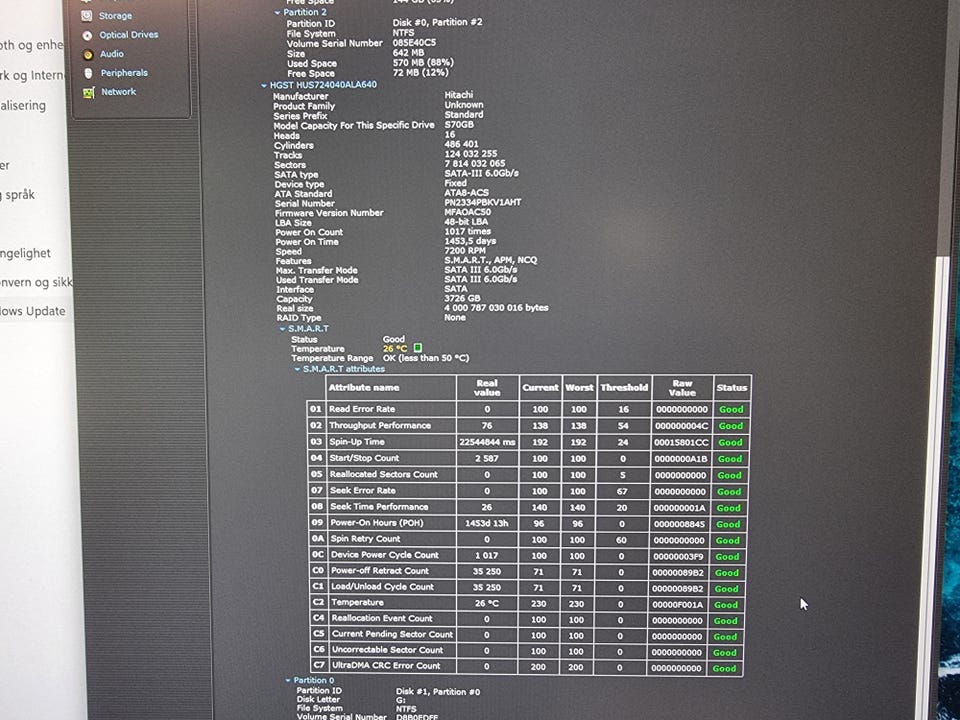The width and height of the screenshot is (960, 720).
Task: Select the Peripherals sidebar label
Action: [124, 73]
